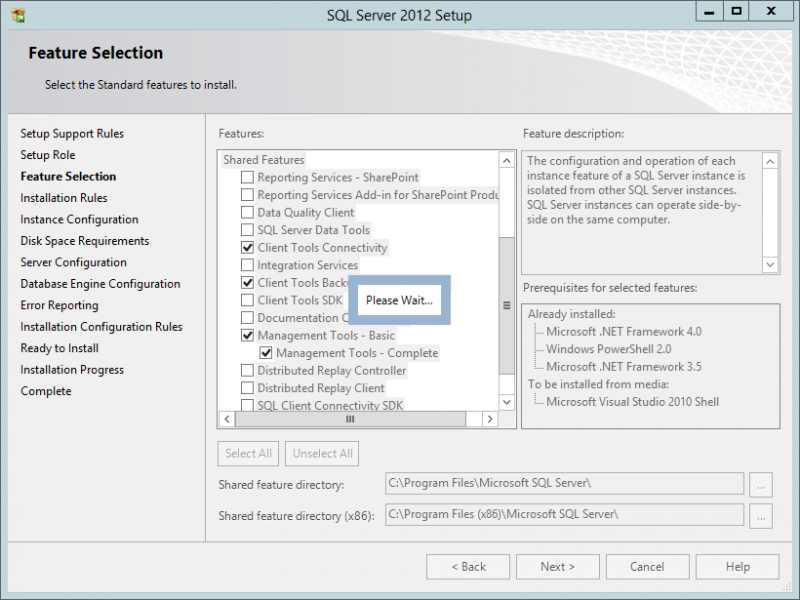The width and height of the screenshot is (800, 600).
Task: Click the feature description scroll down arrow
Action: 770,264
